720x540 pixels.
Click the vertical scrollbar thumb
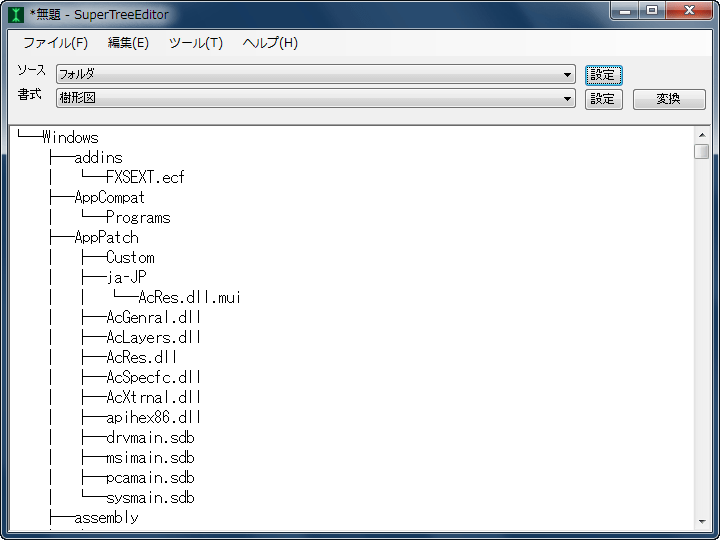click(701, 152)
